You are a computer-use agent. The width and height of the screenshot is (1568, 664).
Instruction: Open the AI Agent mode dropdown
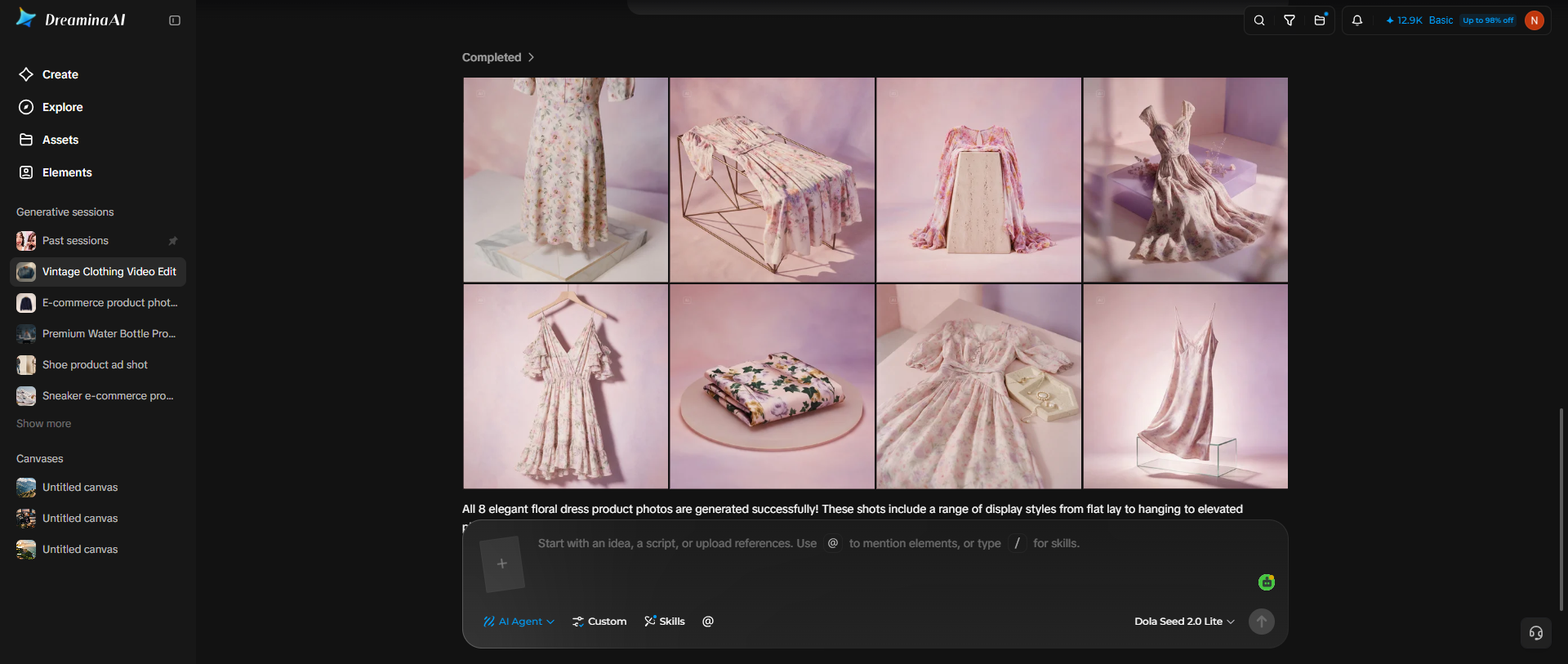(519, 622)
